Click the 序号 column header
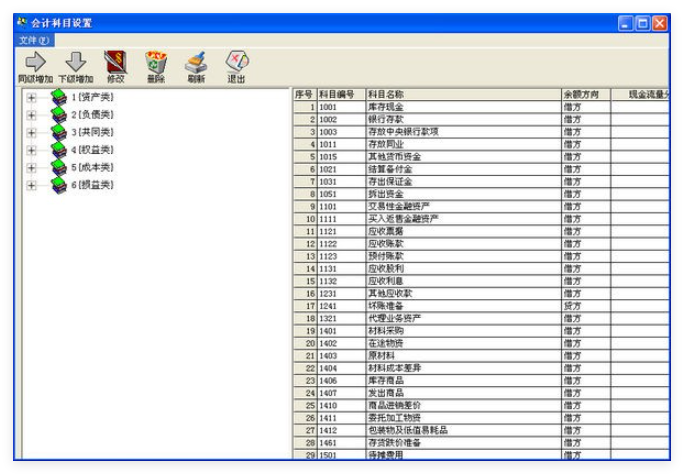The image size is (684, 474). 304,95
